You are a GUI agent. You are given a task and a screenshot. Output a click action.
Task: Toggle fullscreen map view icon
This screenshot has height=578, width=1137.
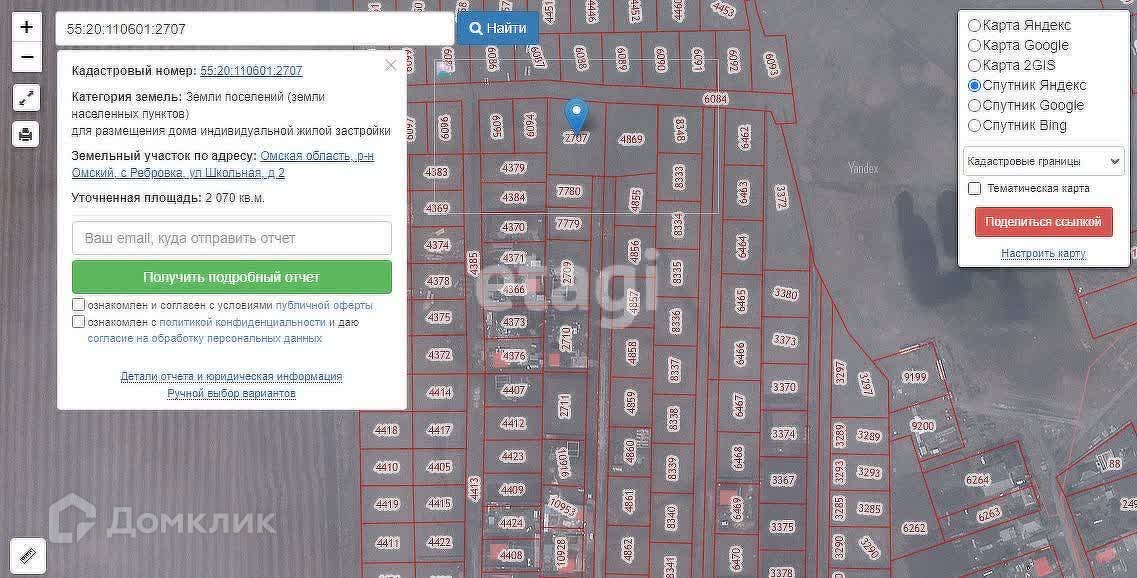(x=26, y=97)
